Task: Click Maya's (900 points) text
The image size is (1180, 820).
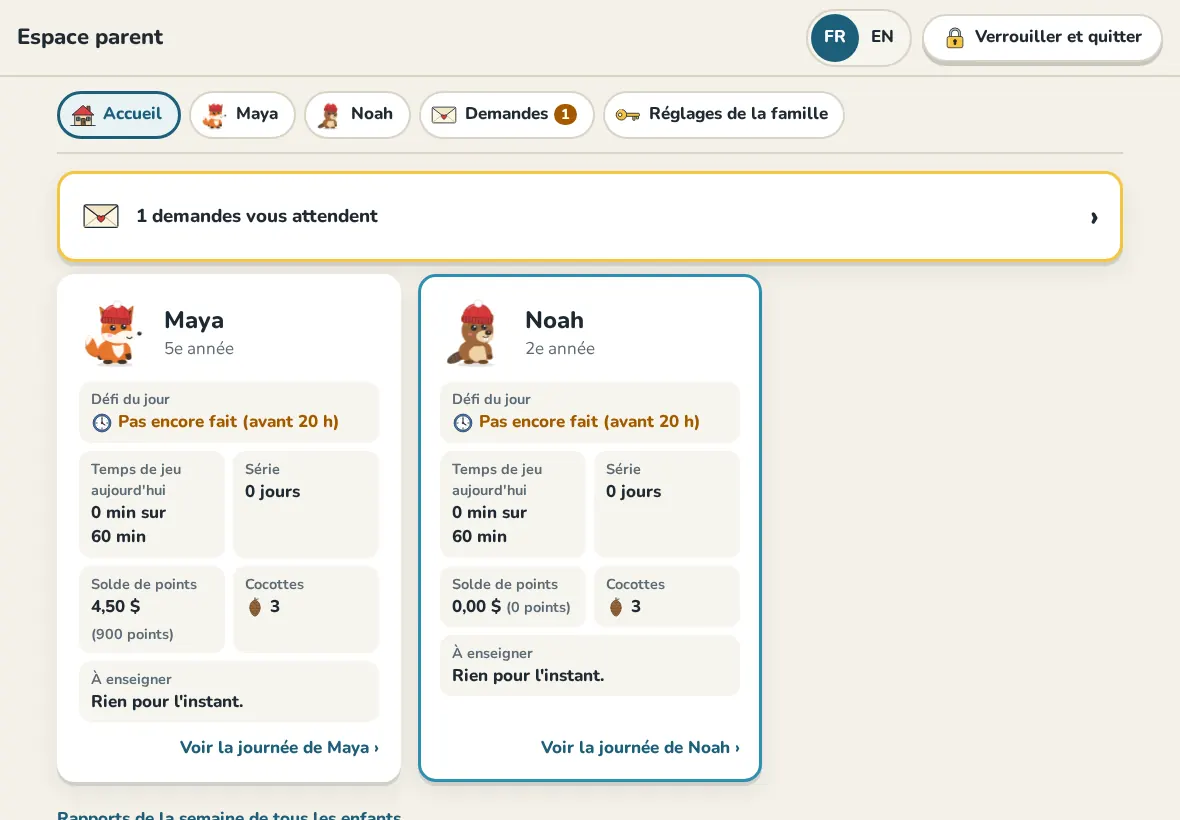Action: pyautogui.click(x=132, y=634)
